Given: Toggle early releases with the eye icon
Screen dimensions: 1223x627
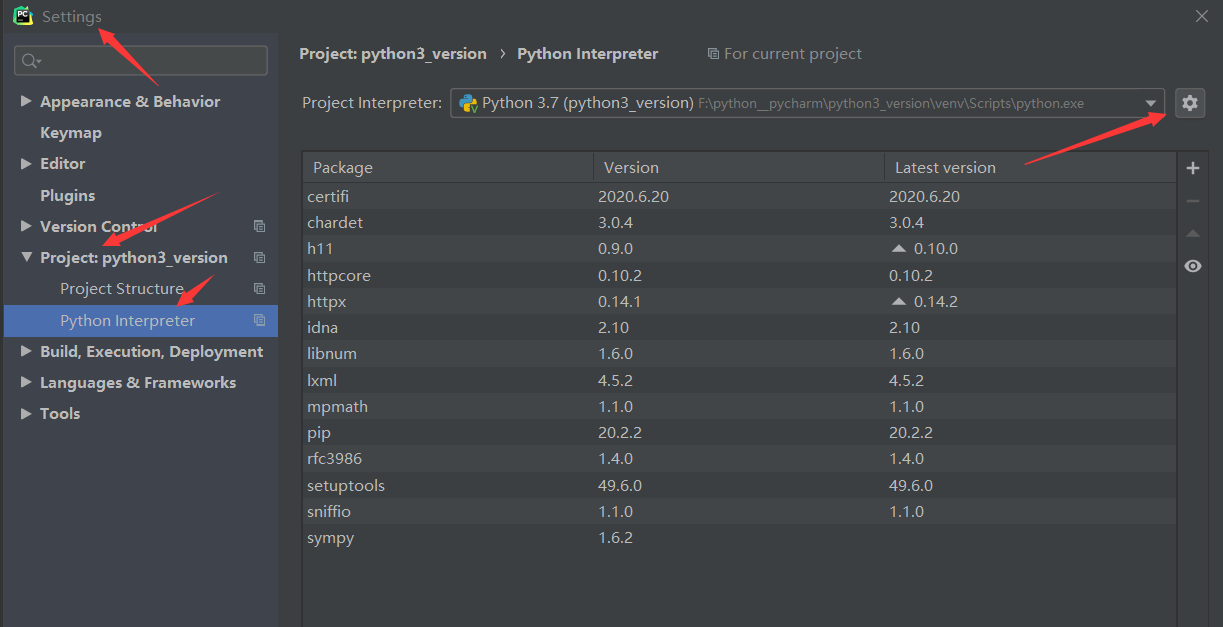Looking at the screenshot, I should pyautogui.click(x=1192, y=265).
